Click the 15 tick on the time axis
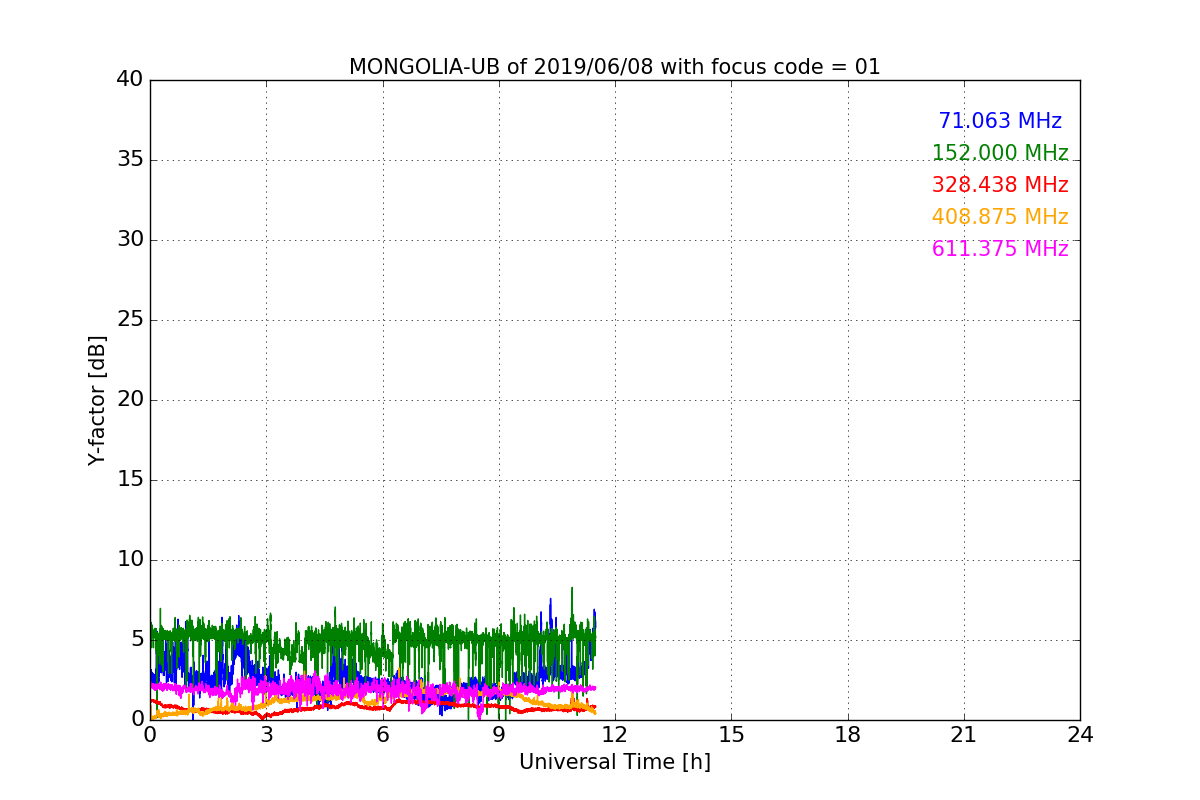Viewport: 1200px width, 800px height. pos(731,734)
